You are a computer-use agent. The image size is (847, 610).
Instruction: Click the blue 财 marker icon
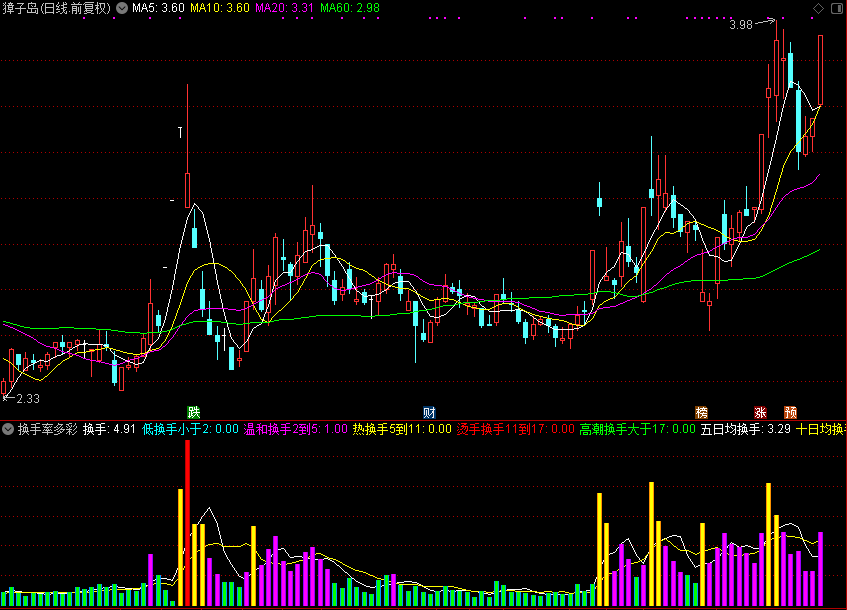429,413
